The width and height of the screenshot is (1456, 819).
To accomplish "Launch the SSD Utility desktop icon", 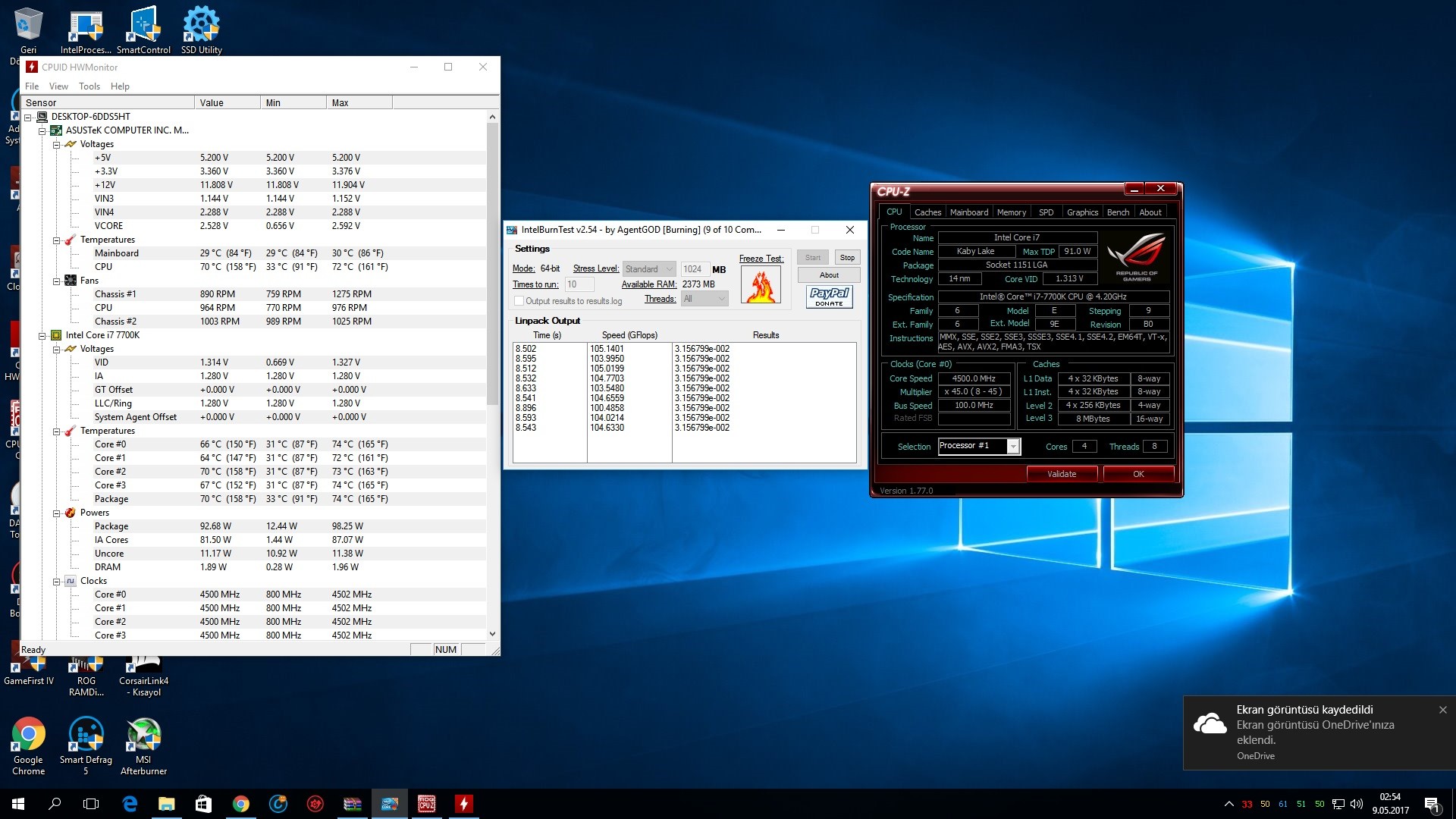I will [x=201, y=30].
